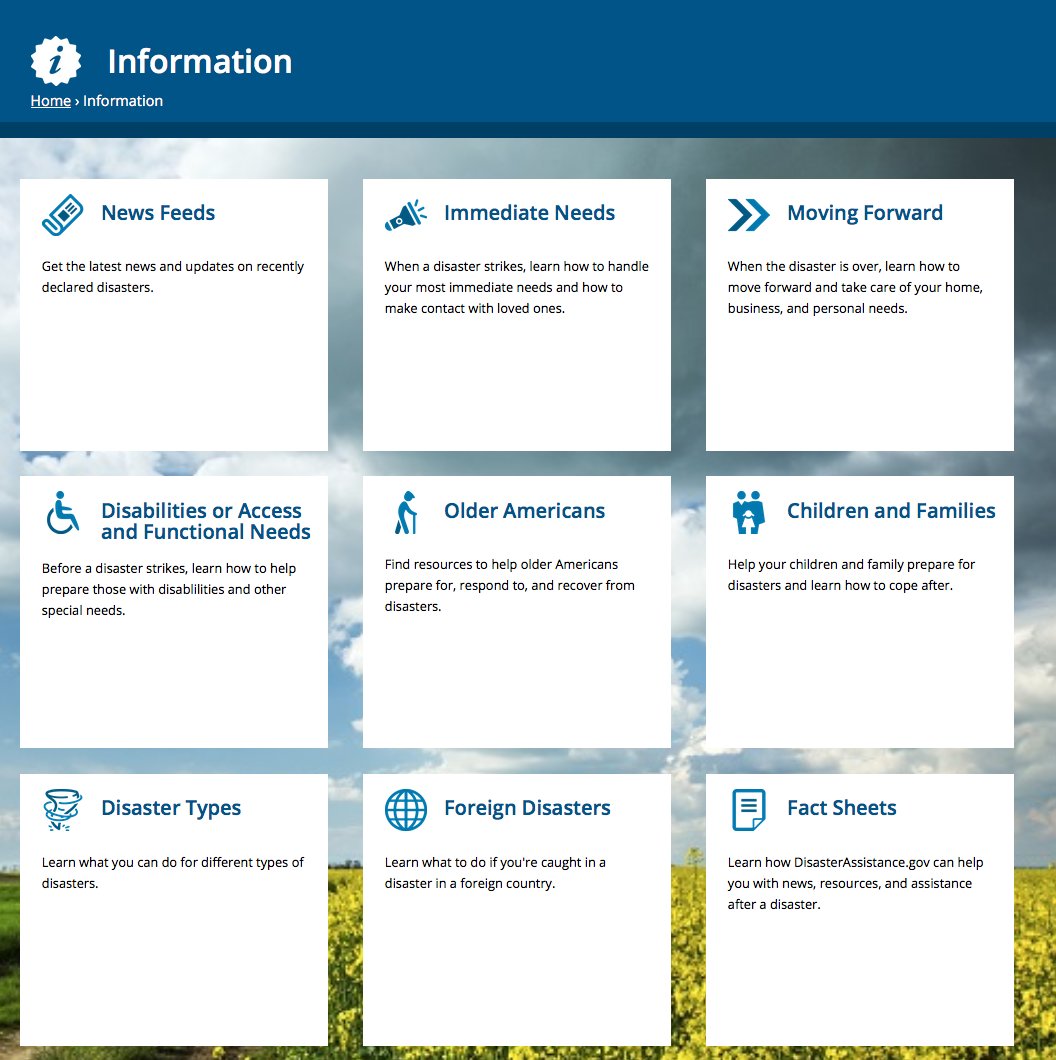Open Disabilities or Access and Functional Needs
Viewport: 1056px width, 1060px height.
click(x=206, y=521)
